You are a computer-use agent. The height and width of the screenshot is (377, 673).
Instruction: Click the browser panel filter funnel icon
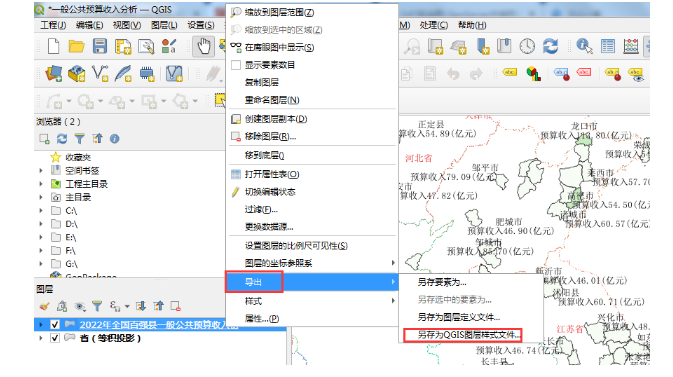click(x=79, y=139)
